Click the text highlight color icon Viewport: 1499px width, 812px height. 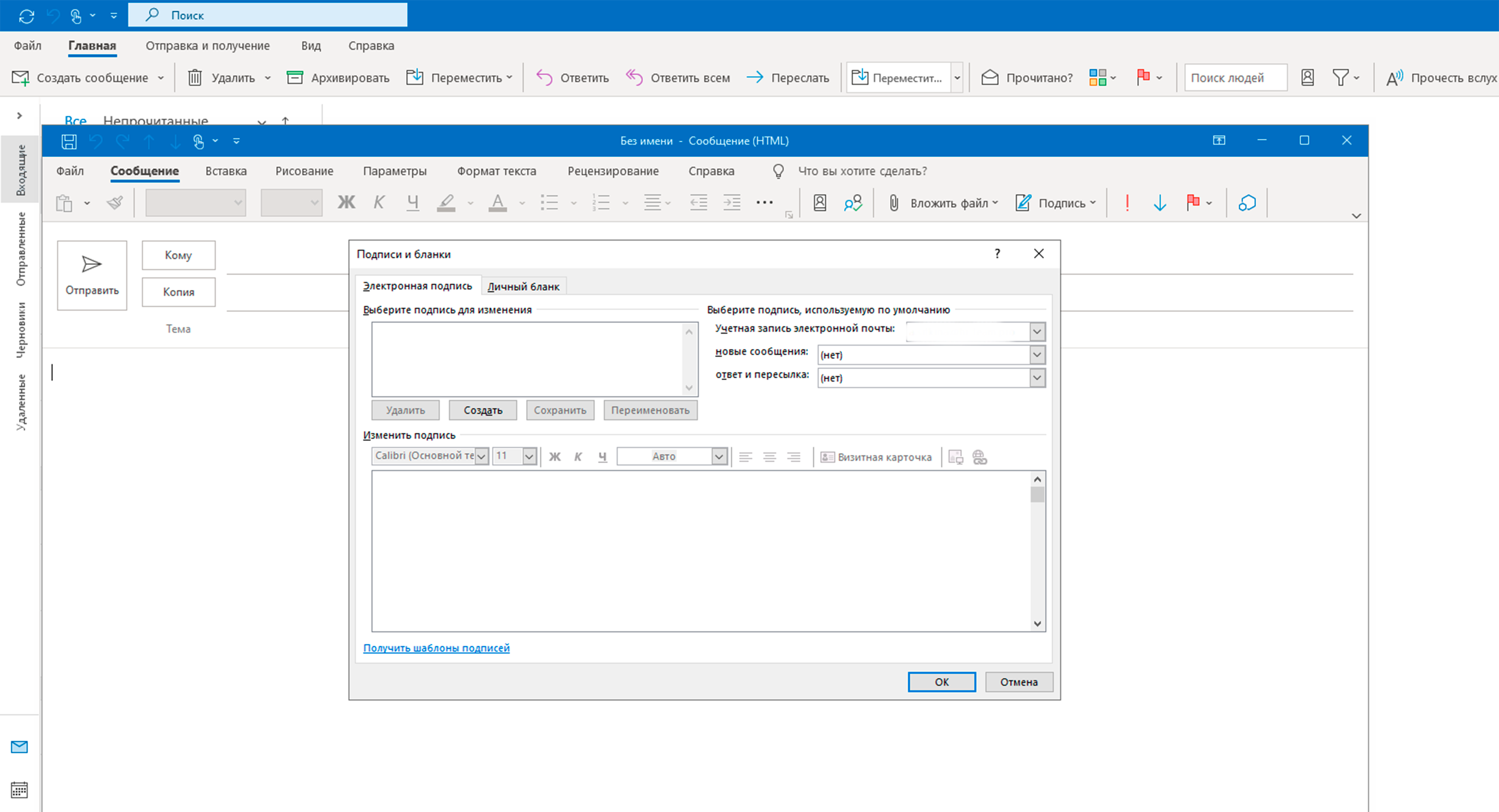(446, 202)
